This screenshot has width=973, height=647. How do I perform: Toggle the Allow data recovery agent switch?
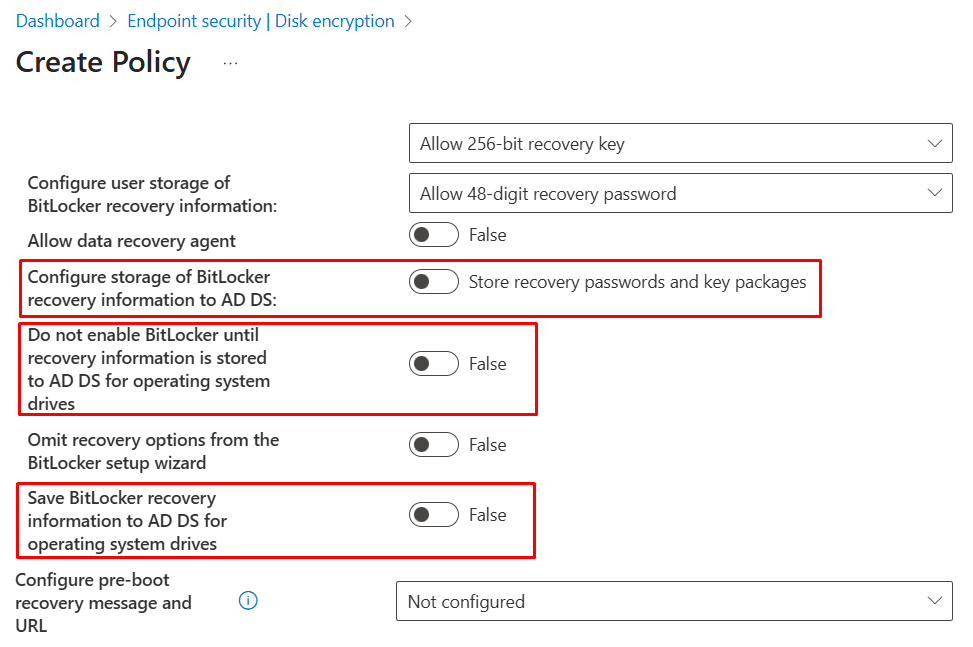(433, 234)
